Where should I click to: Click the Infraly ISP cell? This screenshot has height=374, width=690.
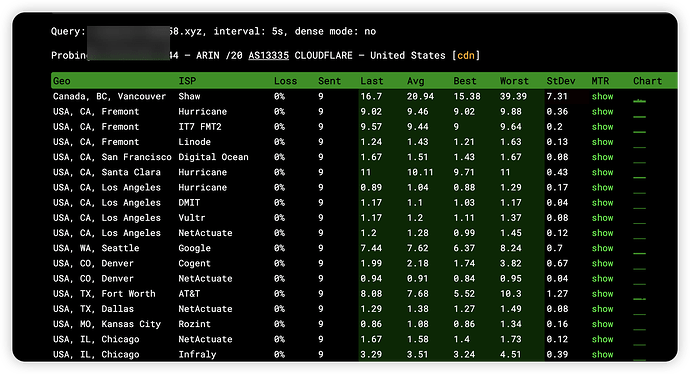click(197, 354)
